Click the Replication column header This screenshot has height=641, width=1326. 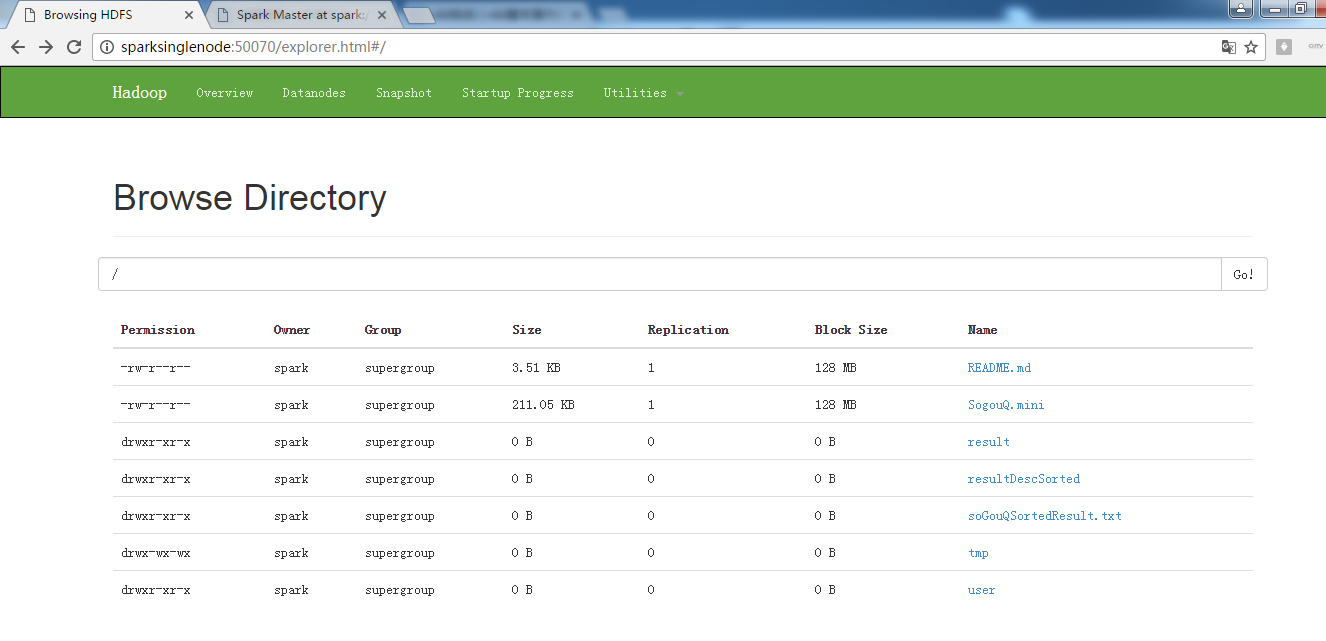[688, 330]
